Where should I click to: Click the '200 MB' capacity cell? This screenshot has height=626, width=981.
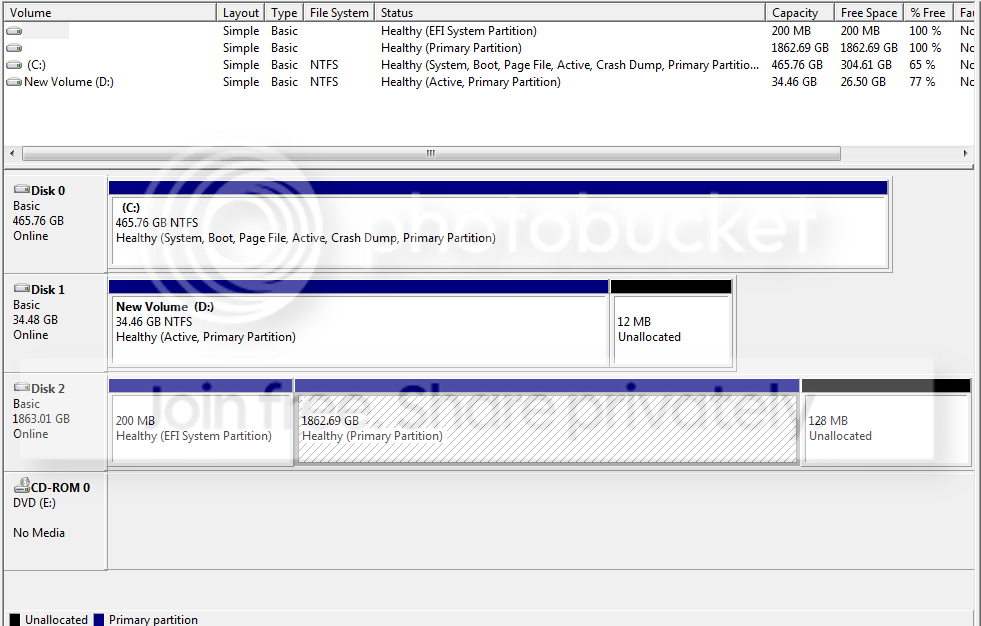click(x=791, y=31)
